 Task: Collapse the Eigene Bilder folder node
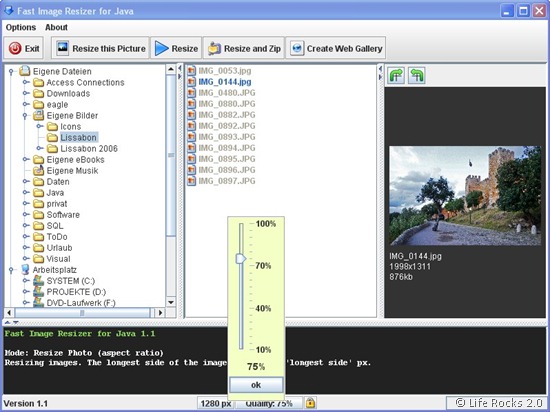coord(25,115)
